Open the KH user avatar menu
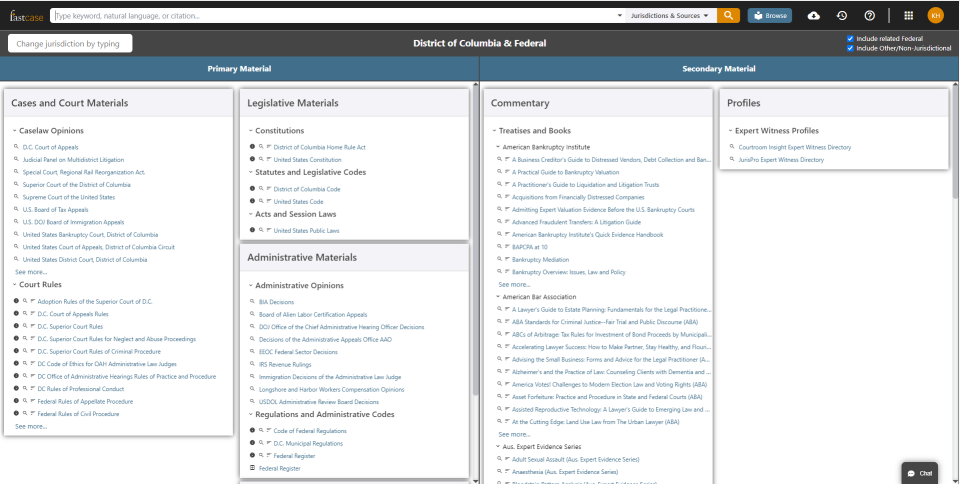 [936, 15]
